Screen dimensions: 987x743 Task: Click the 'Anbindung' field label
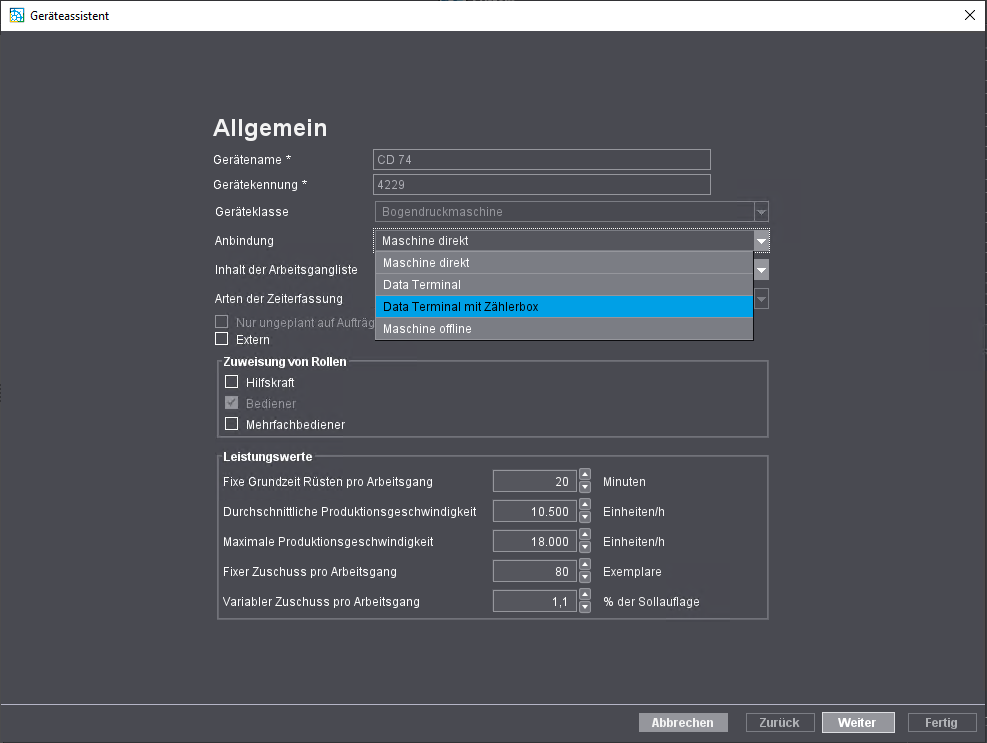[244, 241]
